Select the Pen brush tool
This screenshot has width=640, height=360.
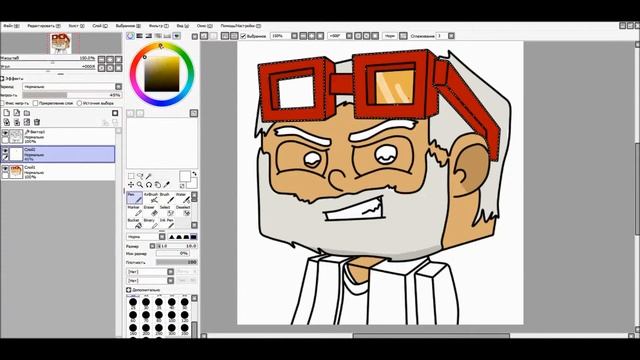[134, 198]
